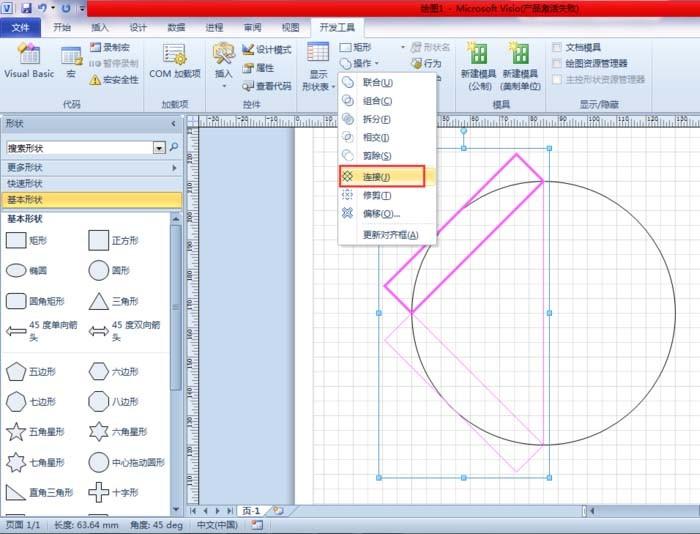Choose Fragment (拆分) from the menu
The height and width of the screenshot is (534, 700).
[x=387, y=119]
